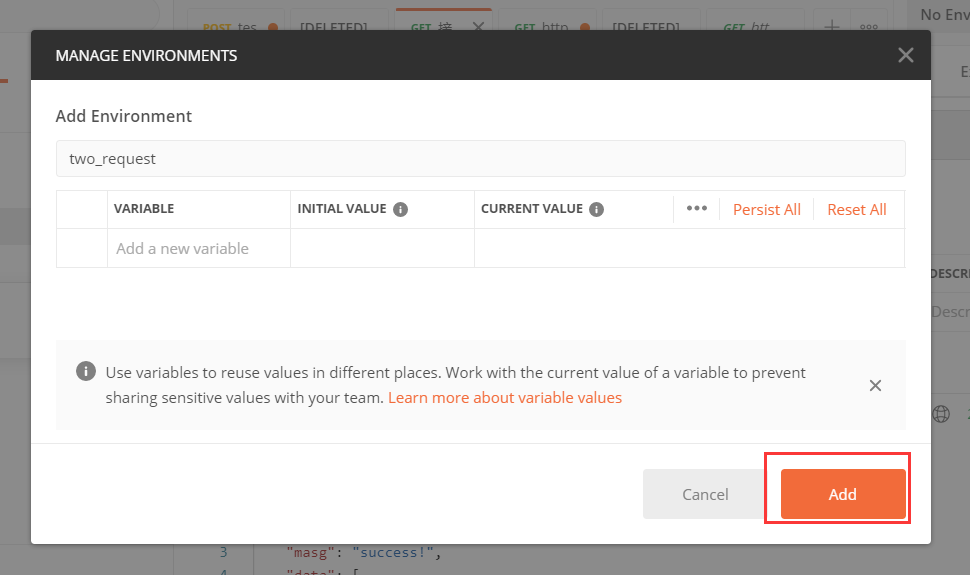Open the three-dot column options menu
The image size is (970, 575).
[x=697, y=209]
